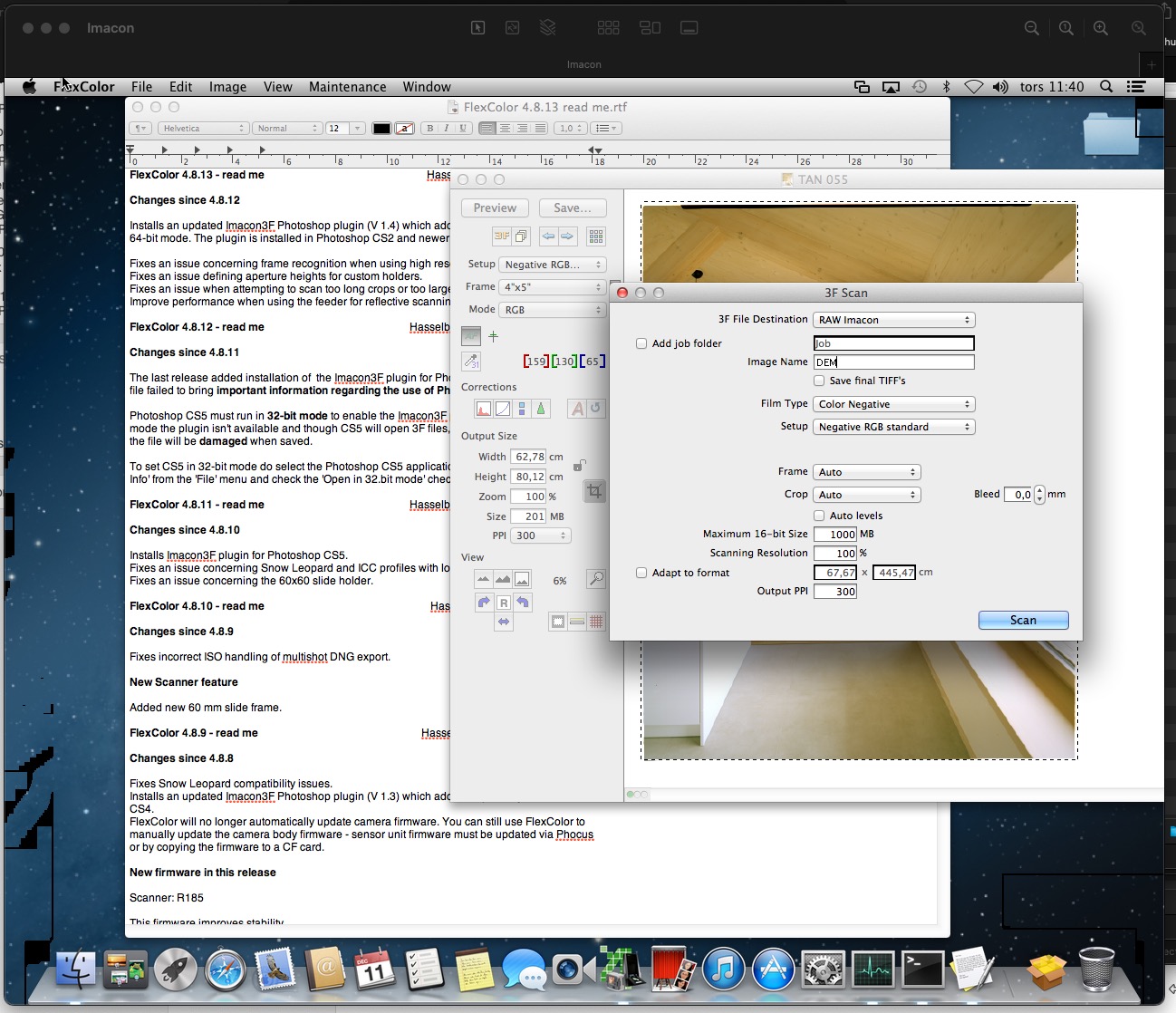Screen dimensions: 1176x1013
Task: Open the Image menu in menu bar
Action: 227,87
